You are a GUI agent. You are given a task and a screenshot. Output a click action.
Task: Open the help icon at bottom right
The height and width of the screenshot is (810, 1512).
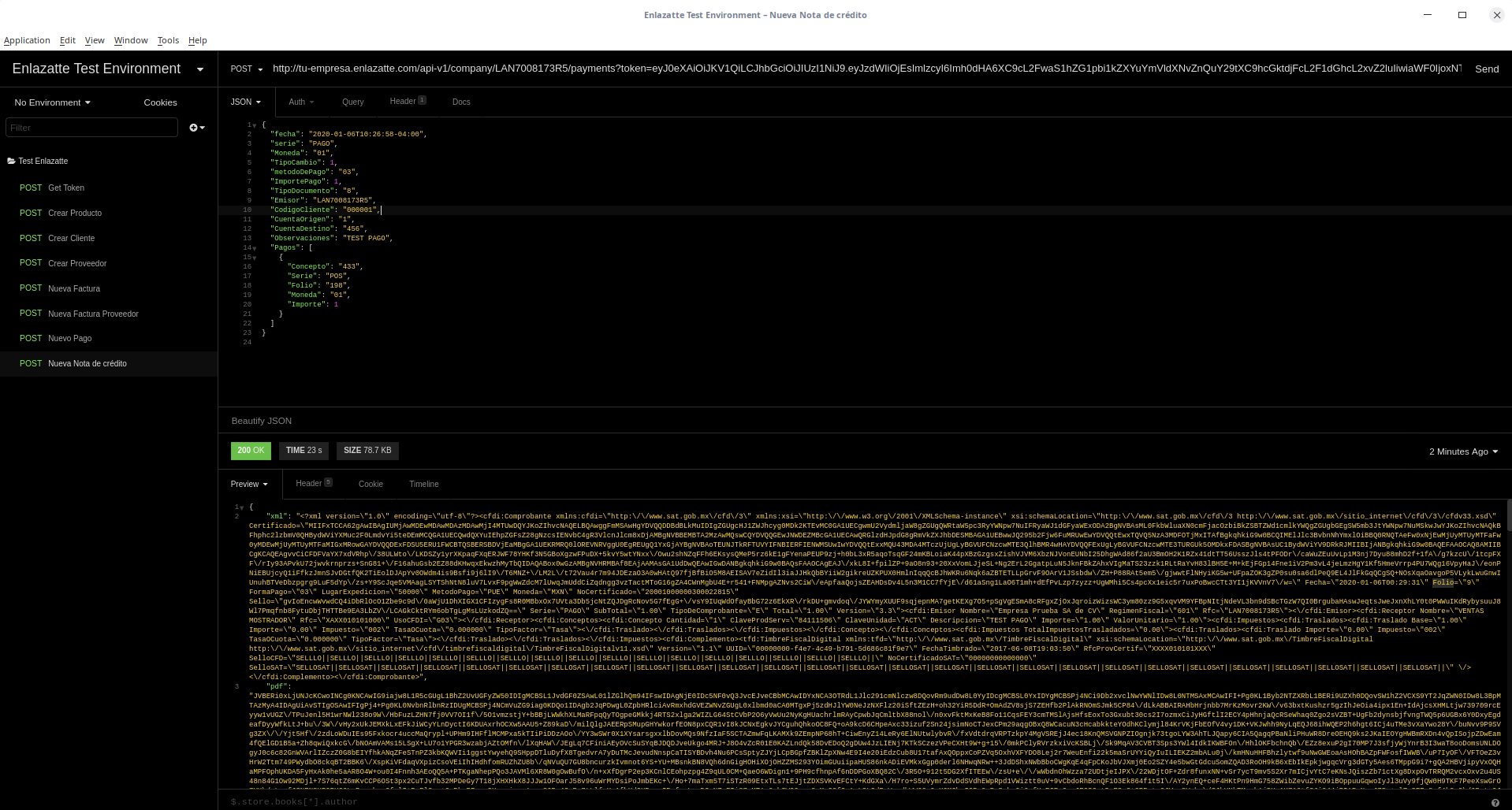point(1495,802)
